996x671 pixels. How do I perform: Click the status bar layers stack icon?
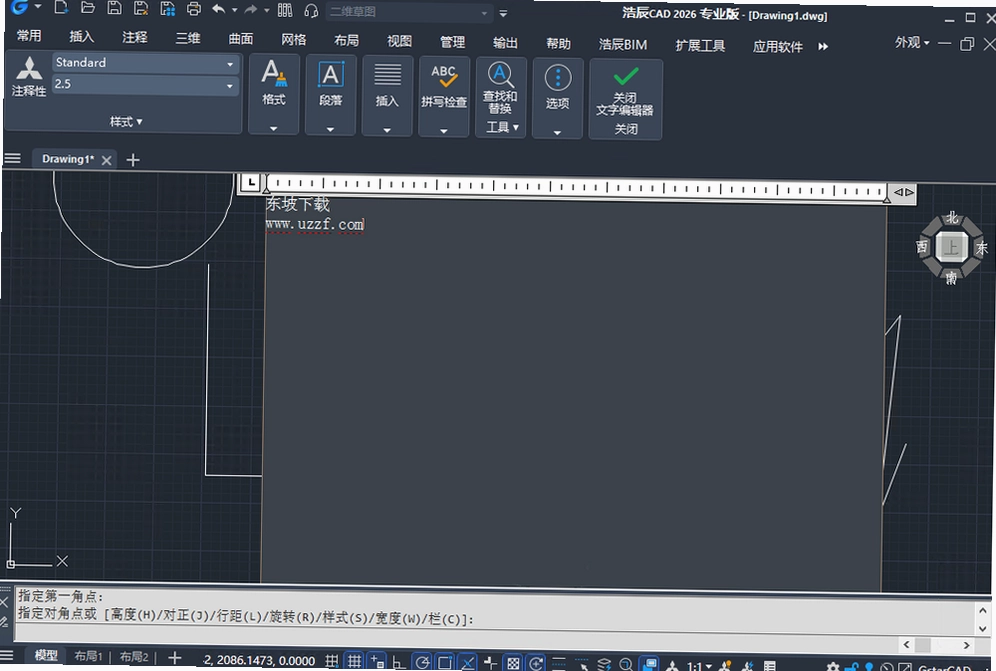(x=603, y=665)
